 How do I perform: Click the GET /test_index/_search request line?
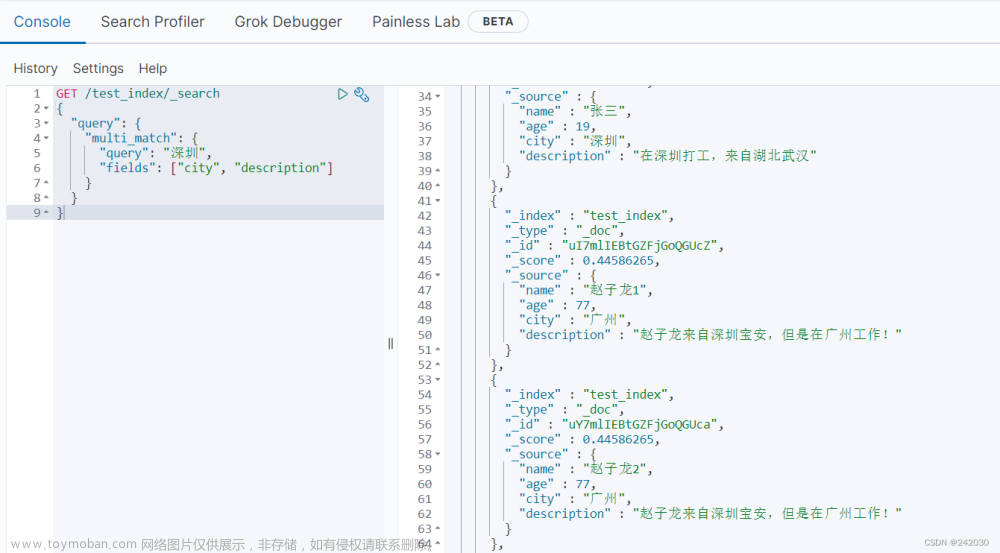[138, 94]
